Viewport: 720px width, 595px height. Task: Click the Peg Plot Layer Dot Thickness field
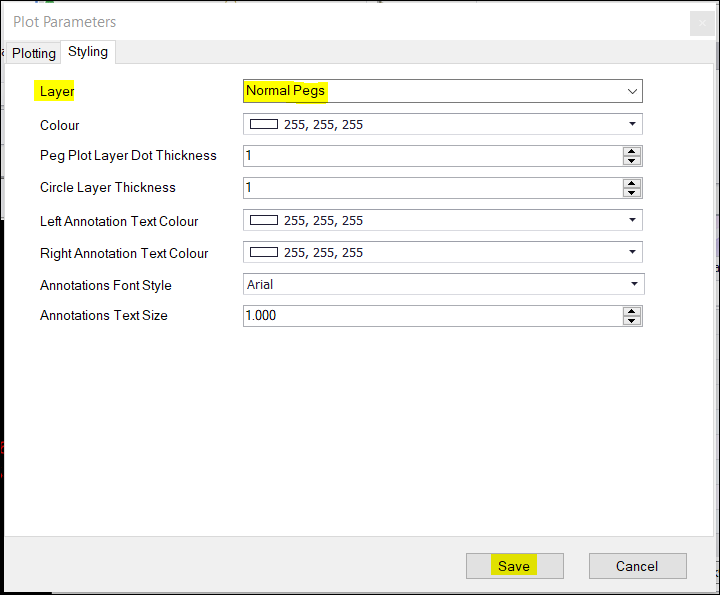[430, 156]
